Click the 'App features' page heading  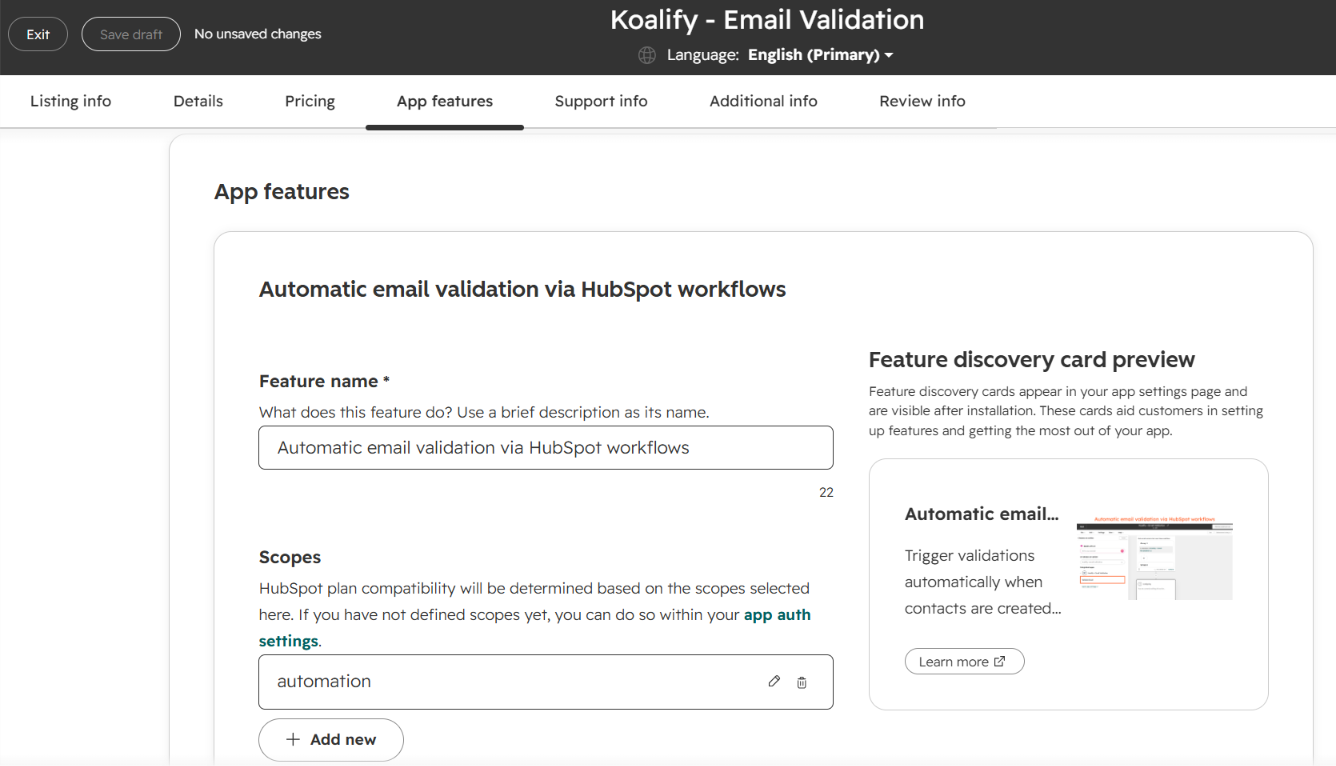pyautogui.click(x=282, y=192)
